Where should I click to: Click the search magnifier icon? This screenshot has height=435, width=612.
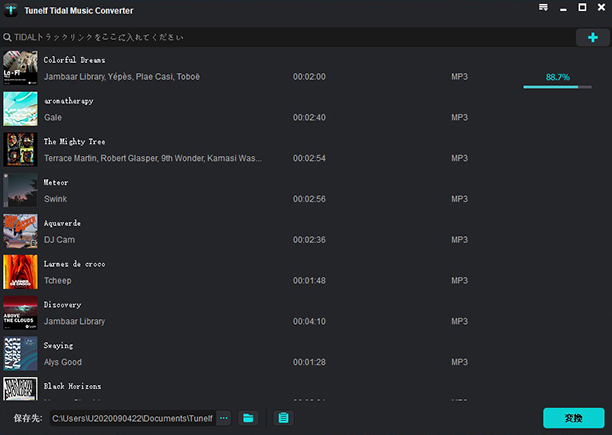point(7,37)
